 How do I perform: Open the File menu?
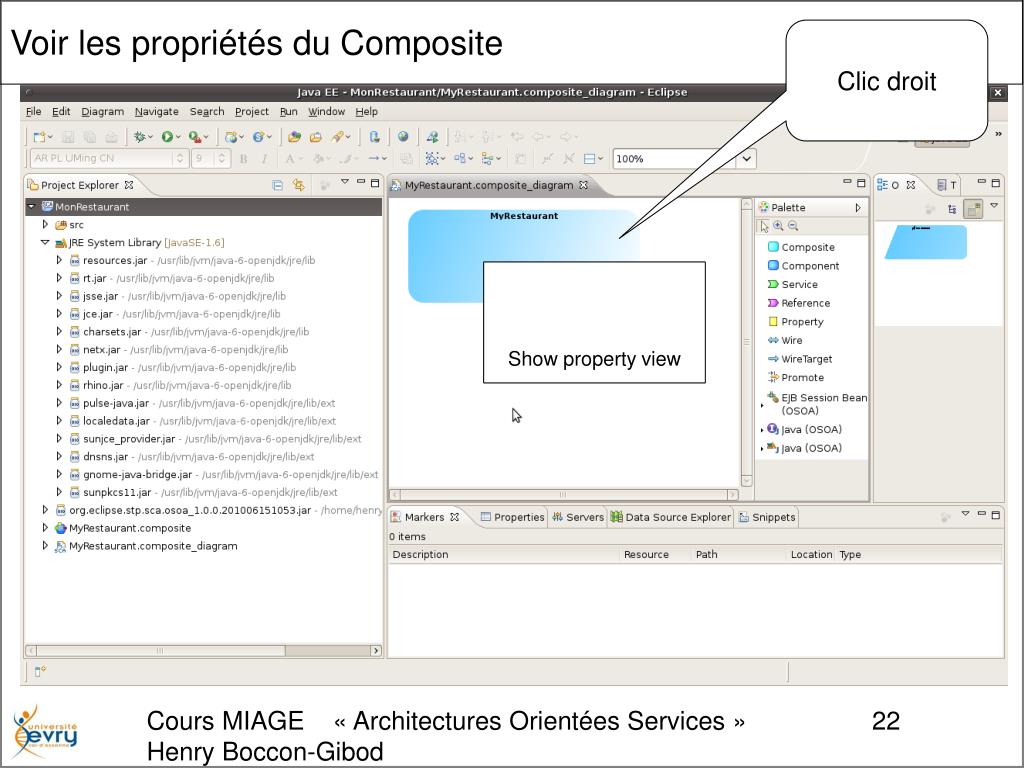click(x=33, y=112)
